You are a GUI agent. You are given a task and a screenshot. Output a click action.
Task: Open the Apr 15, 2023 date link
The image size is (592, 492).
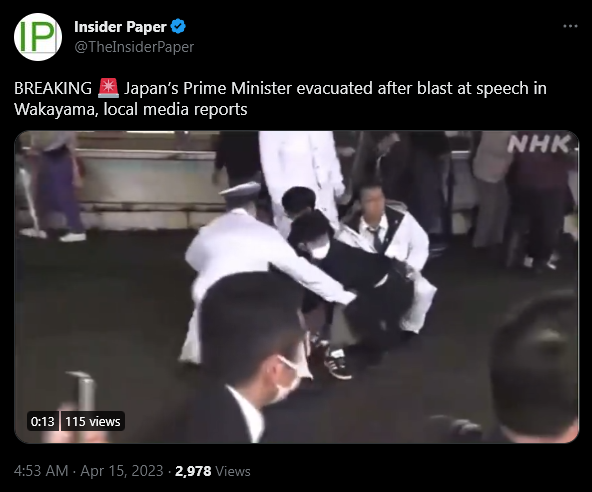pyautogui.click(x=122, y=471)
